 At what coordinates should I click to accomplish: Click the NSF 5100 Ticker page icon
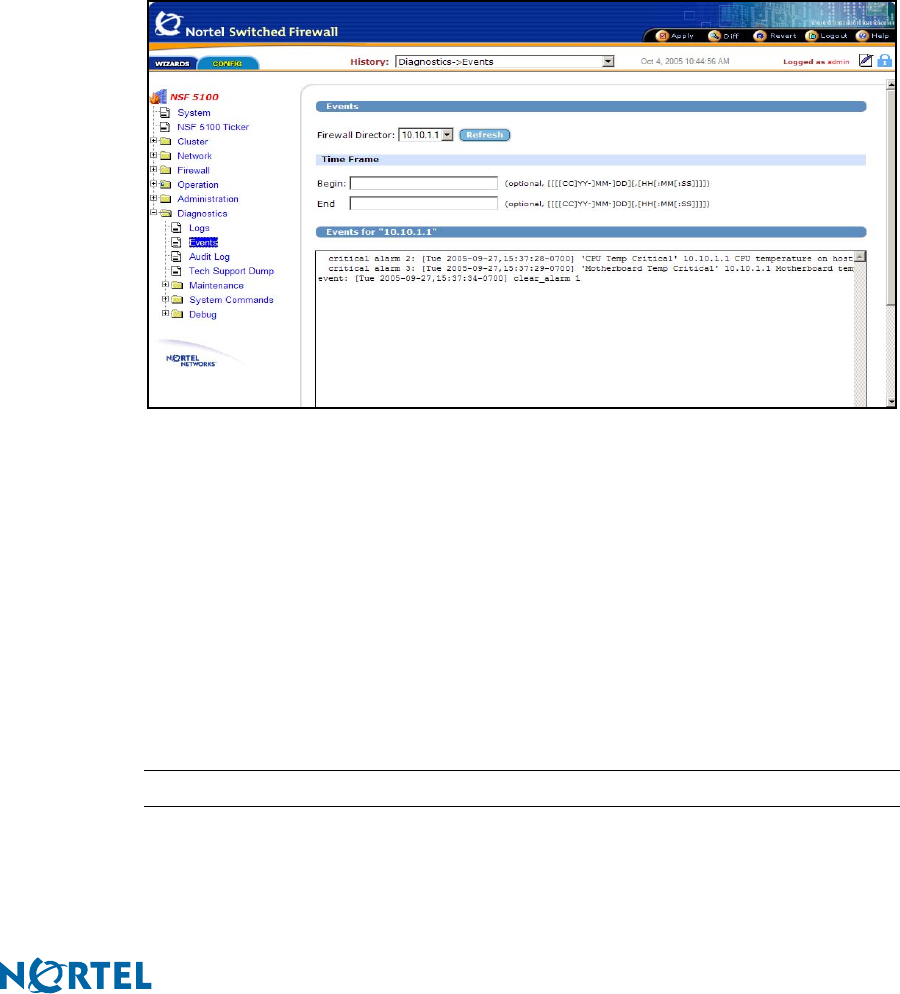165,127
